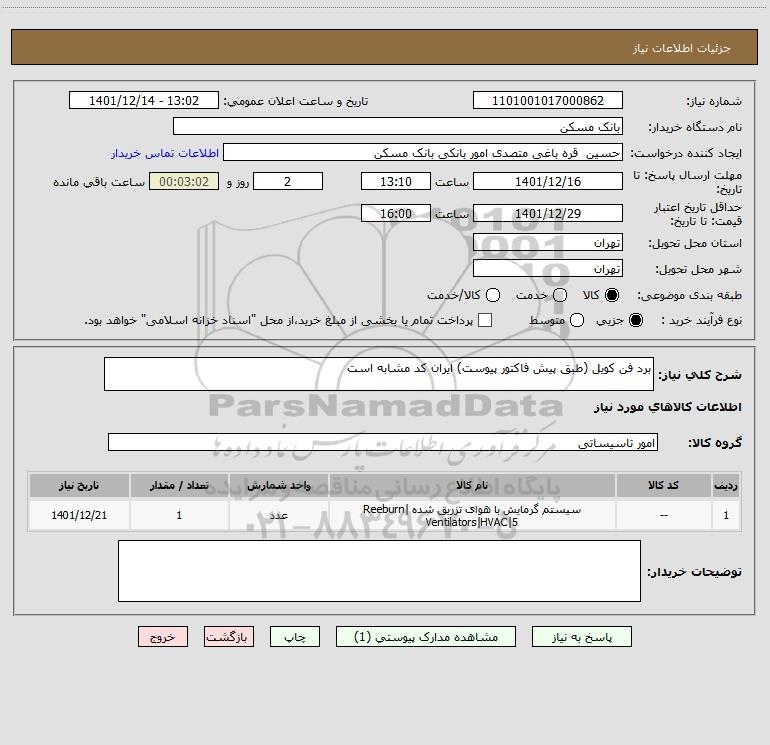Click the پاسخ به نیاز button

pos(581,636)
